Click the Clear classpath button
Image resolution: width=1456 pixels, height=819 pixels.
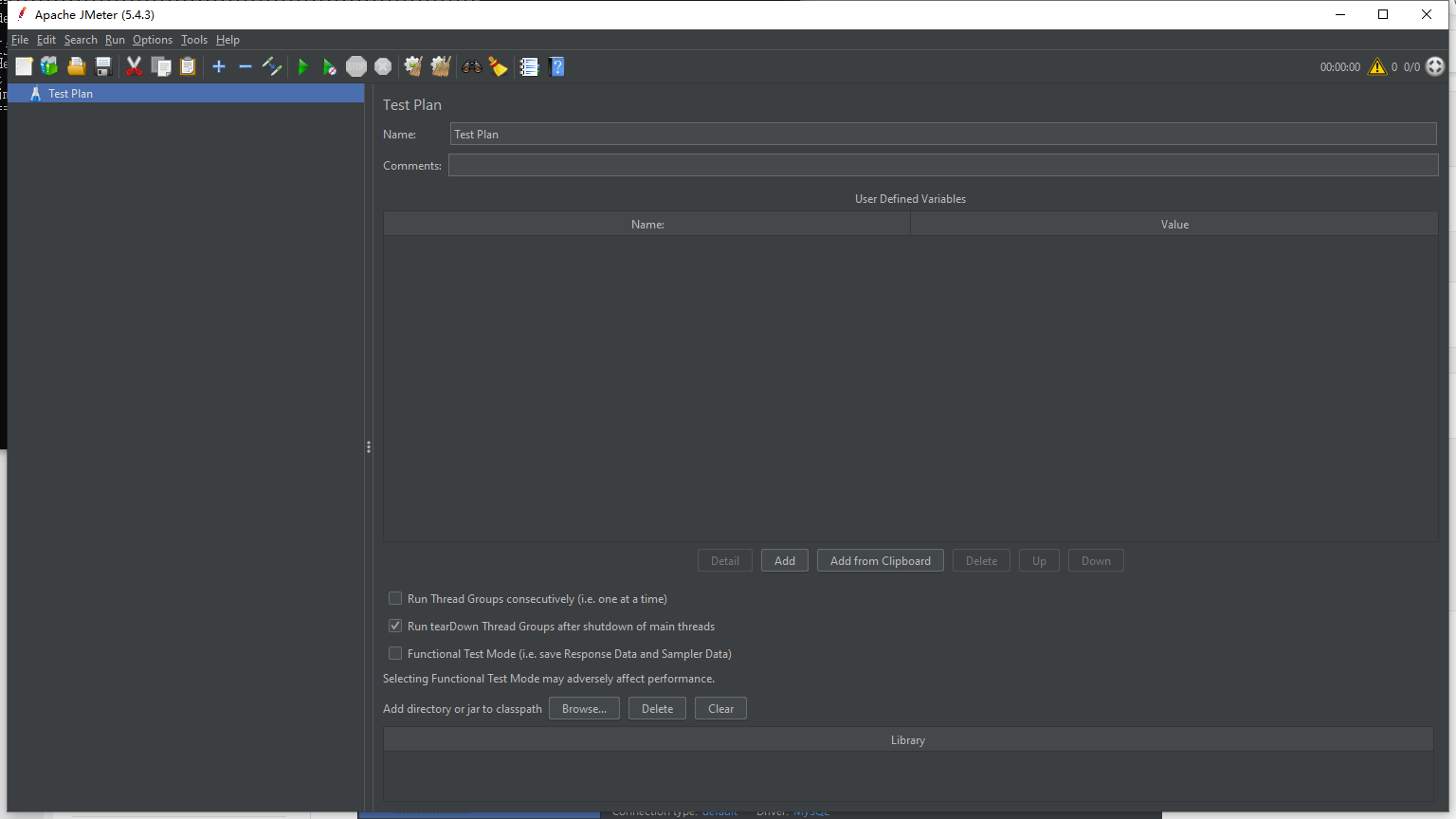click(x=720, y=708)
